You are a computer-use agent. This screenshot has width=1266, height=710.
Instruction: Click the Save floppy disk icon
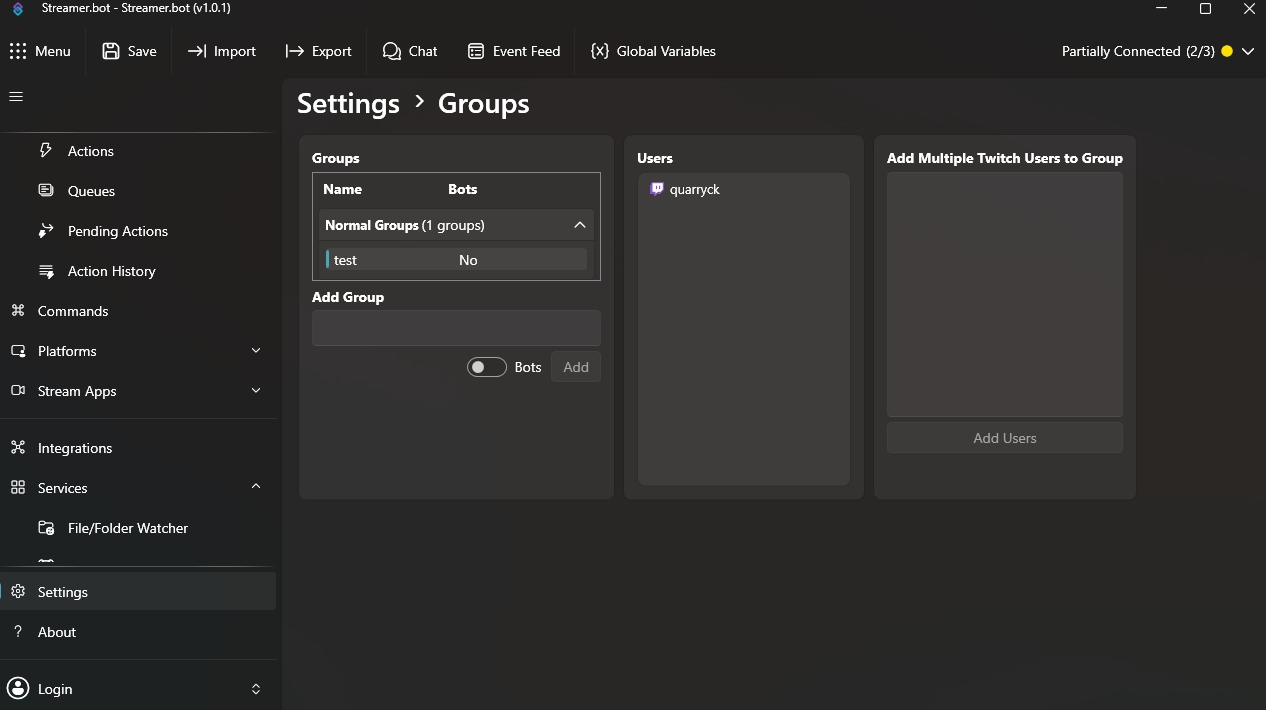pyautogui.click(x=111, y=51)
